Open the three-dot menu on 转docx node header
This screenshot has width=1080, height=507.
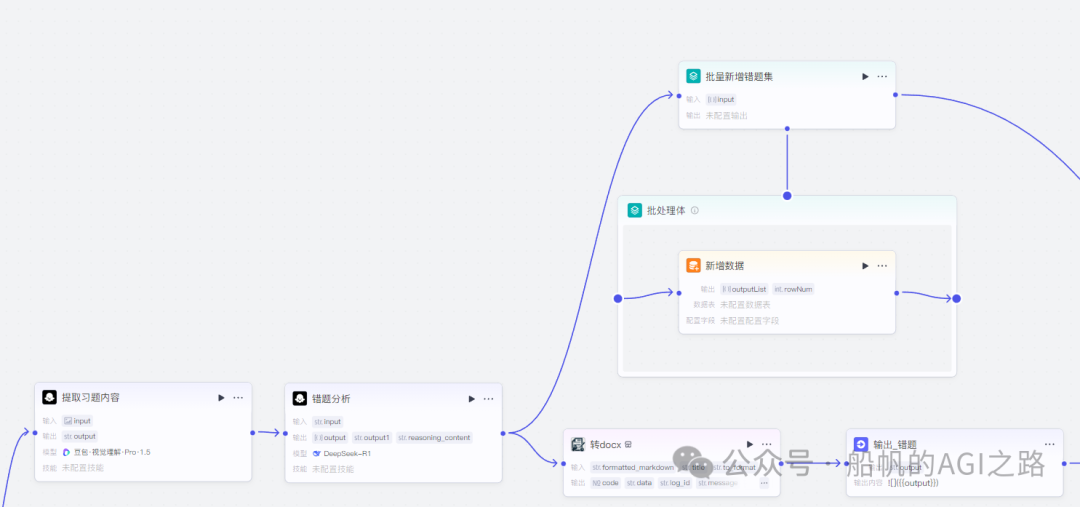[x=767, y=444]
